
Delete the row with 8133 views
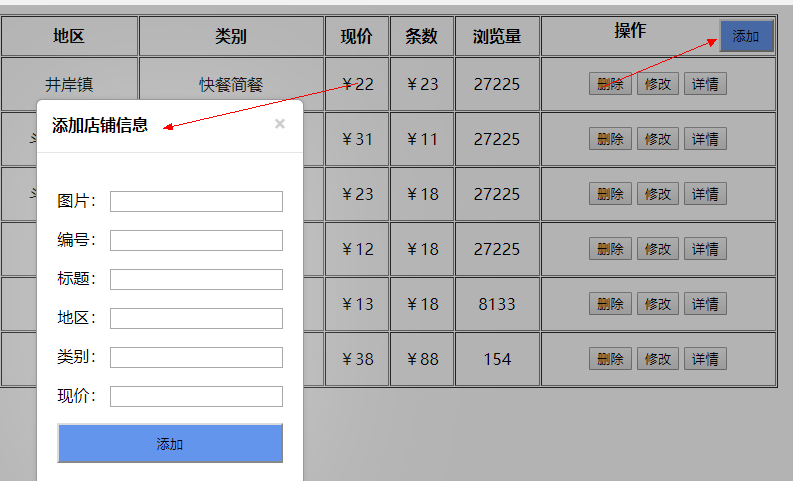pos(610,303)
